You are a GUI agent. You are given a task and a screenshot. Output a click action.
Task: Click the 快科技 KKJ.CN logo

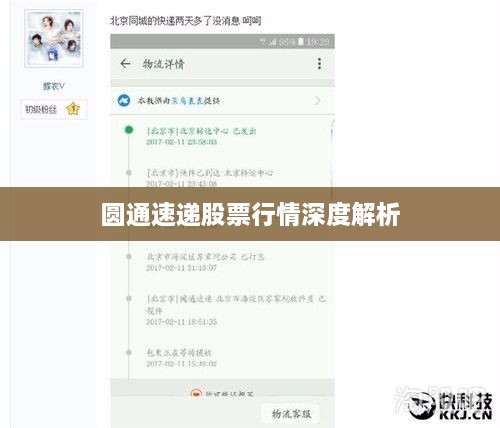point(450,406)
